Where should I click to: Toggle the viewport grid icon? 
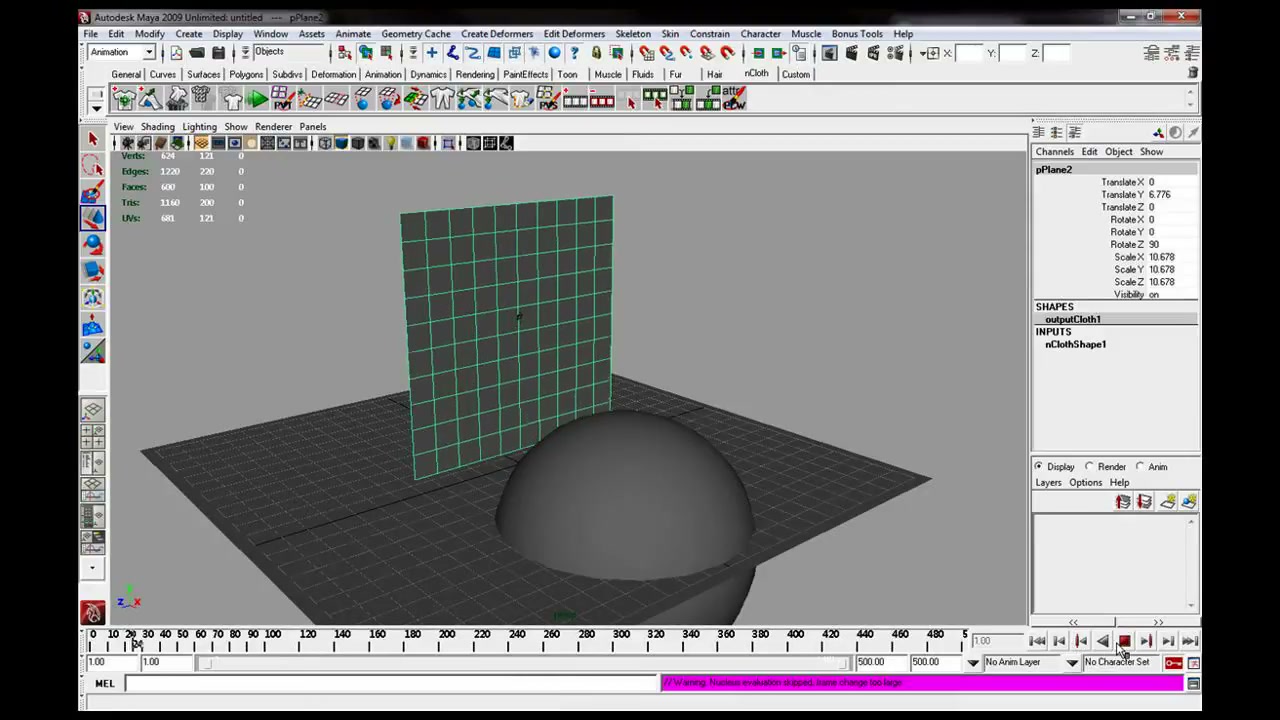(202, 143)
